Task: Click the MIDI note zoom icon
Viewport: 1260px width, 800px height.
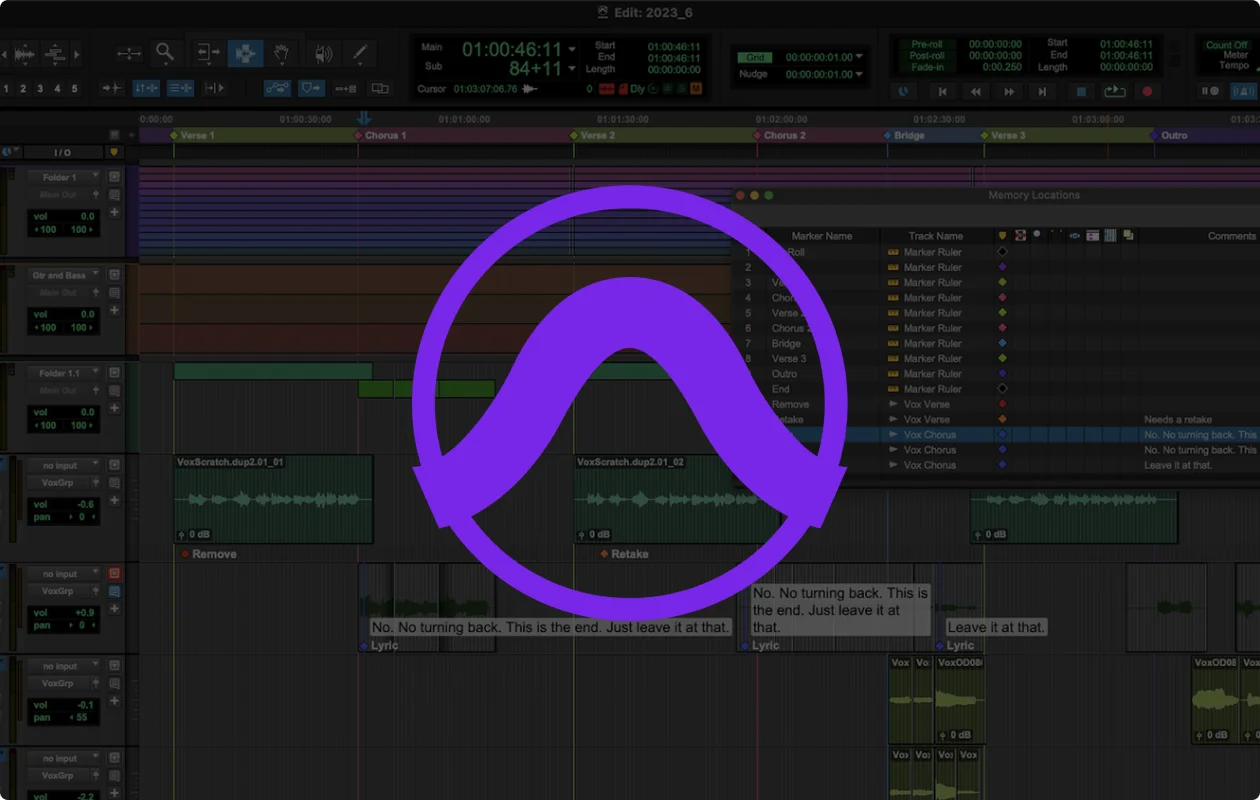Action: 55,53
